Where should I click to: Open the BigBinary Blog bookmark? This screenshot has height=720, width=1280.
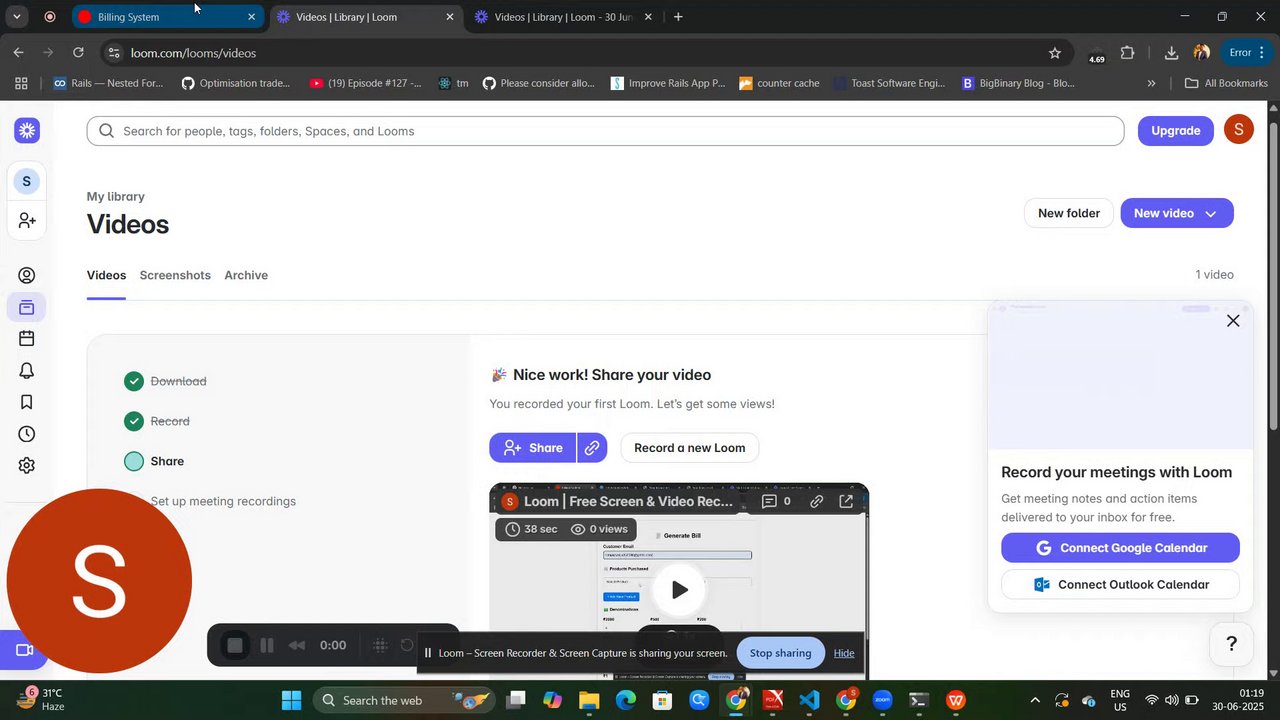(1018, 83)
